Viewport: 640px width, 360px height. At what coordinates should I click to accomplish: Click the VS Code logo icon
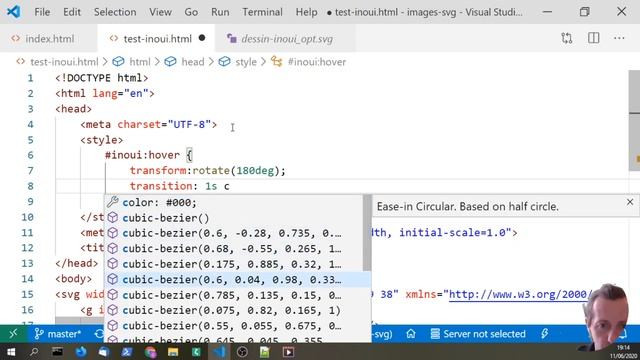(x=13, y=11)
